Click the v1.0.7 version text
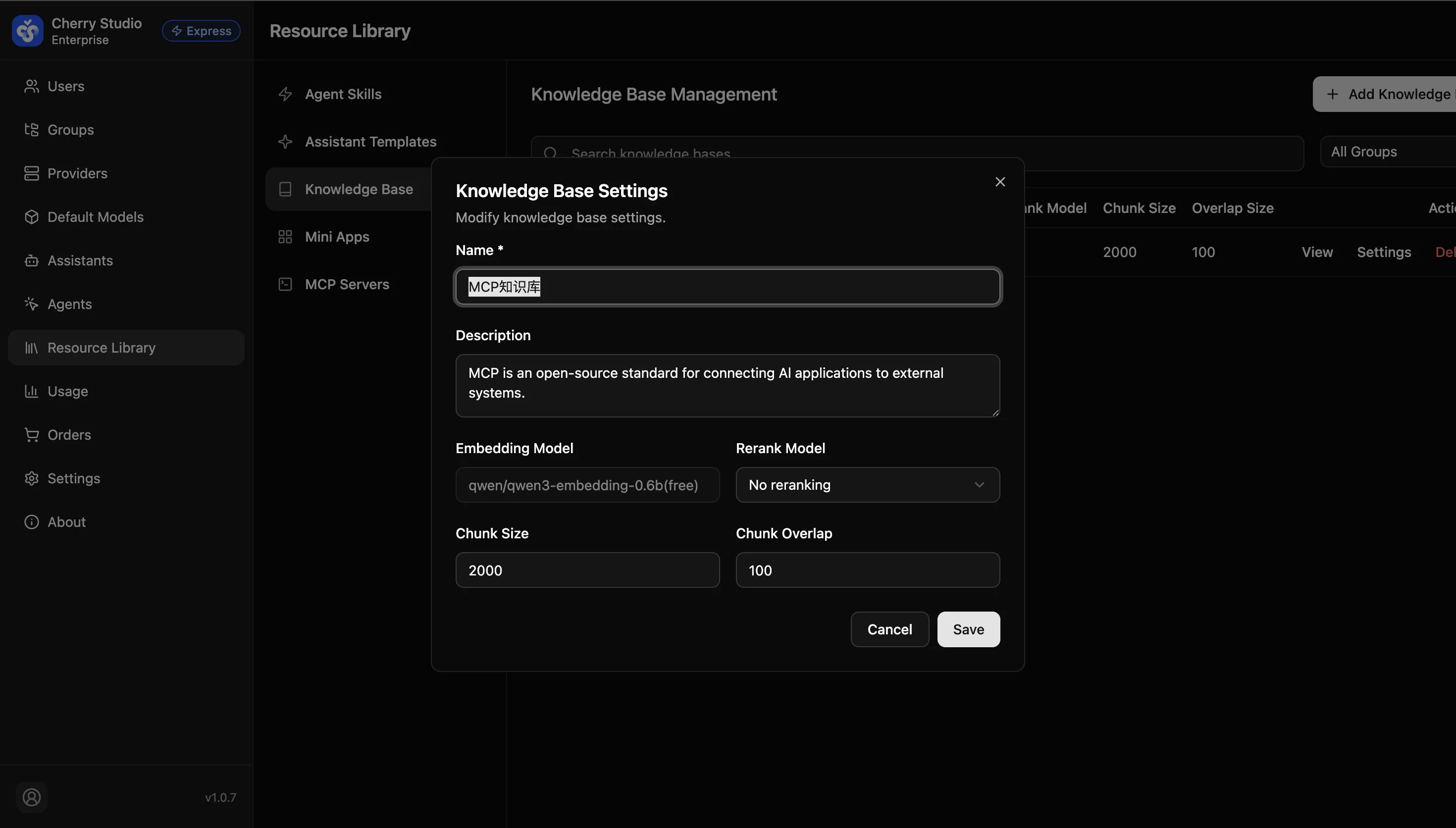 [x=220, y=798]
